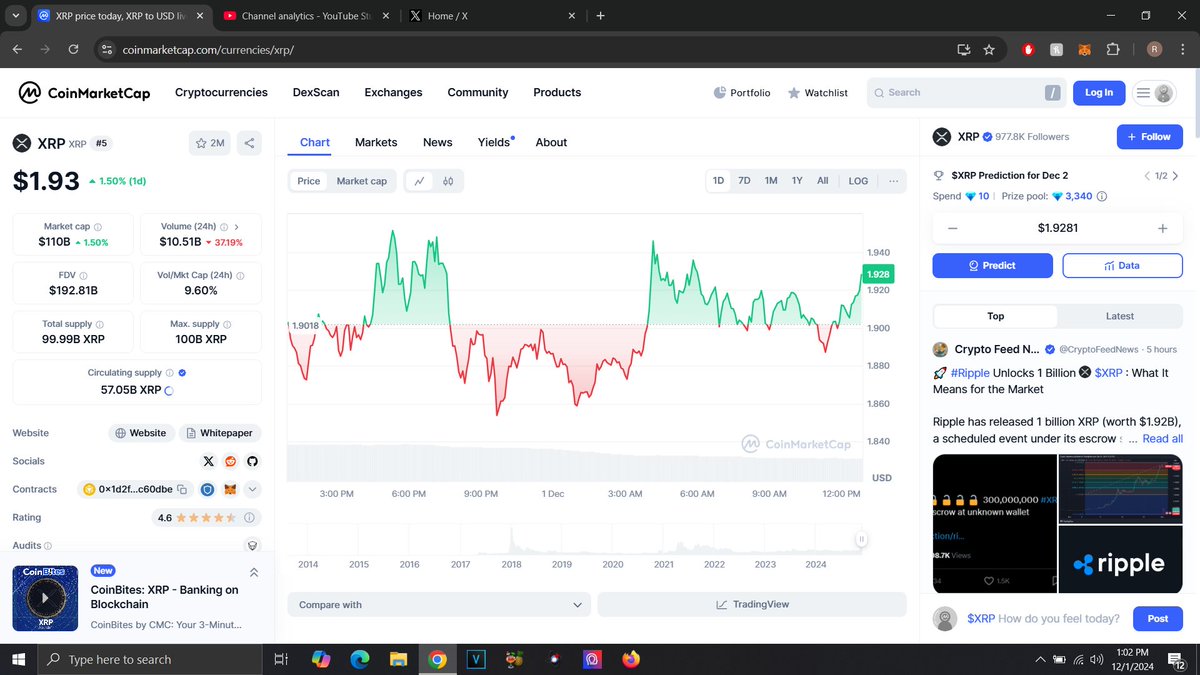Go to previous prediction arrow
Viewport: 1200px width, 675px height.
[x=1147, y=176]
